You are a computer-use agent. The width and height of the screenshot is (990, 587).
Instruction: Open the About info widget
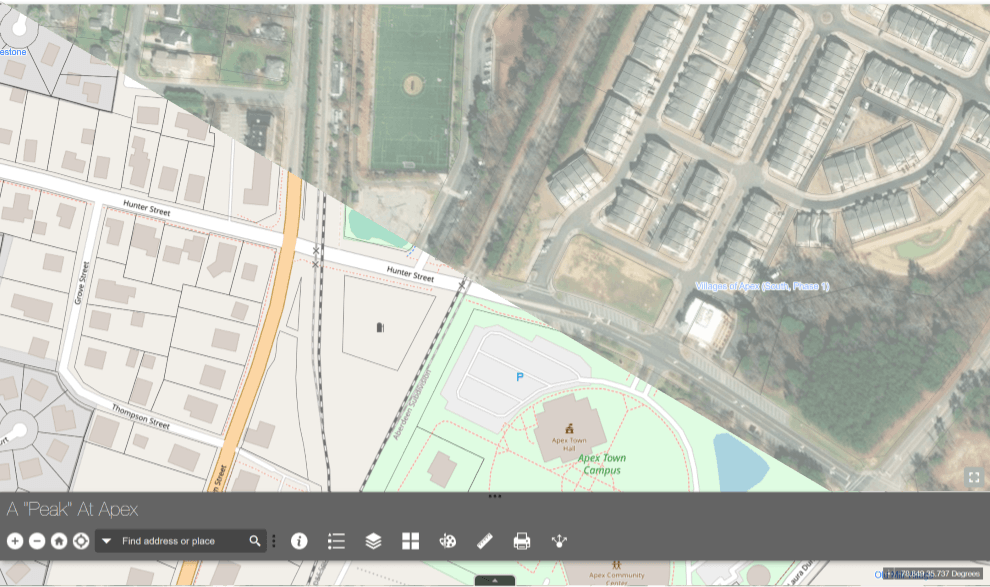pos(299,541)
